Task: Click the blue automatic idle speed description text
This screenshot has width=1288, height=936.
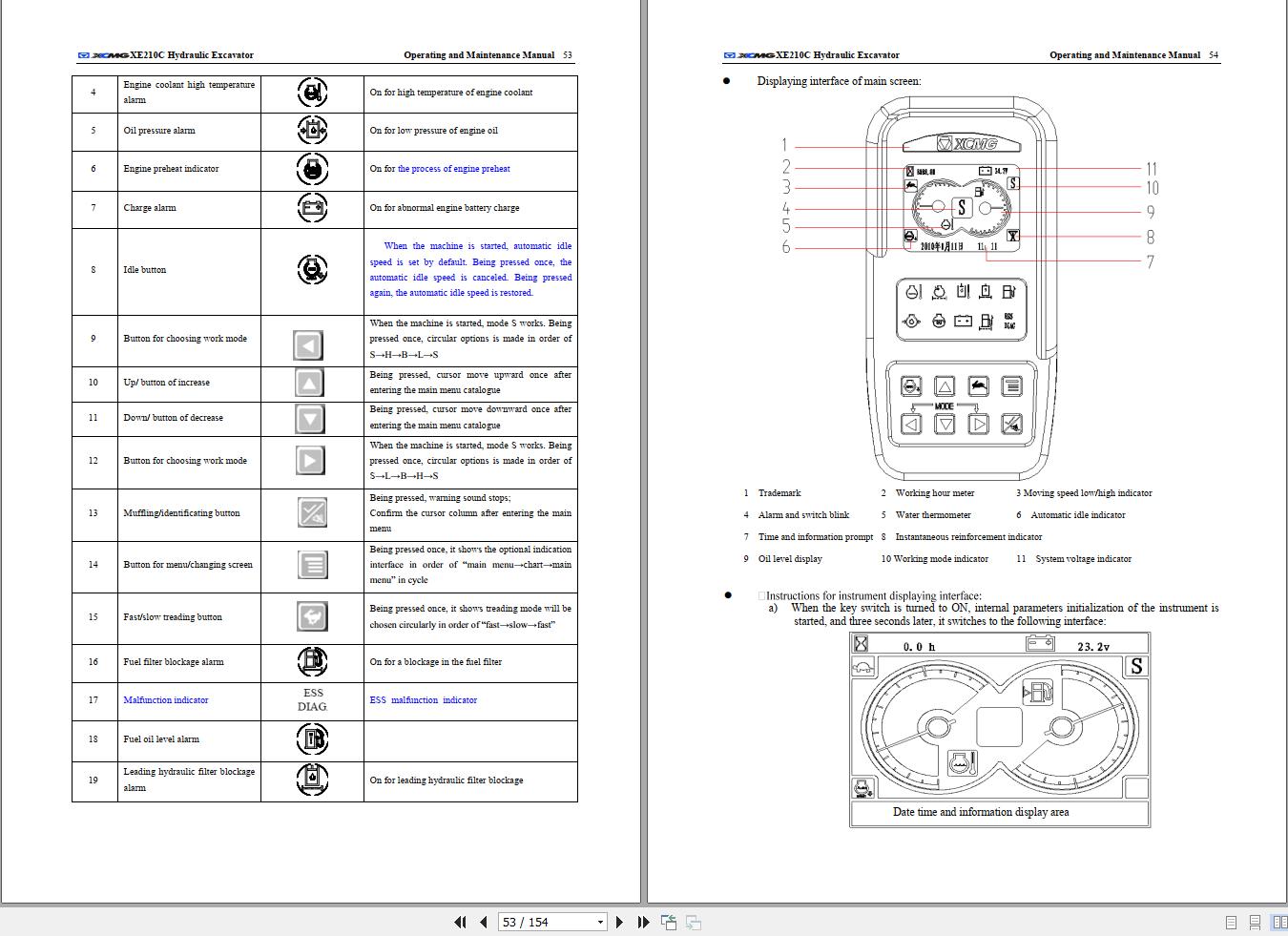Action: coord(468,269)
